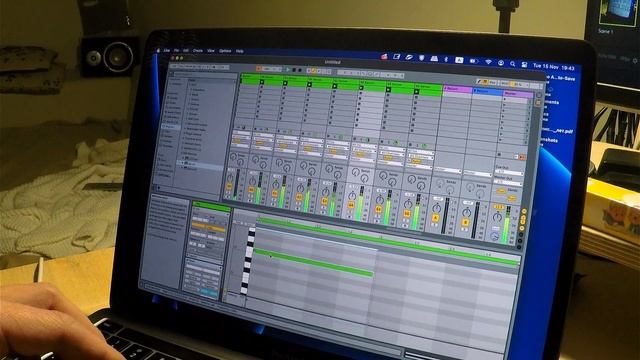Click the sixth track's Send A knob
Image resolution: width=640 pixels, height=360 pixels.
(356, 173)
